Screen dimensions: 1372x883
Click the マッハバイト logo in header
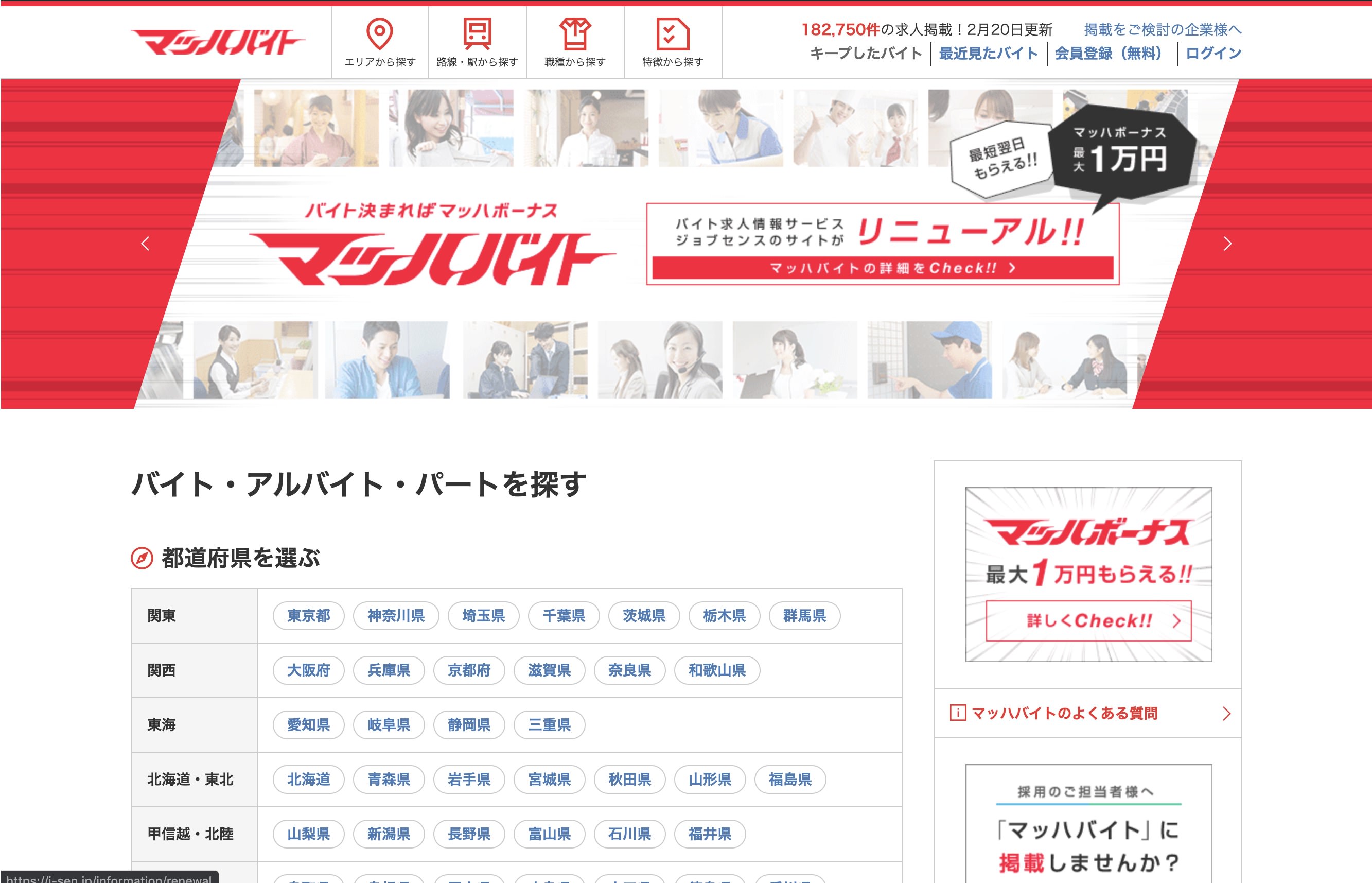pyautogui.click(x=218, y=42)
